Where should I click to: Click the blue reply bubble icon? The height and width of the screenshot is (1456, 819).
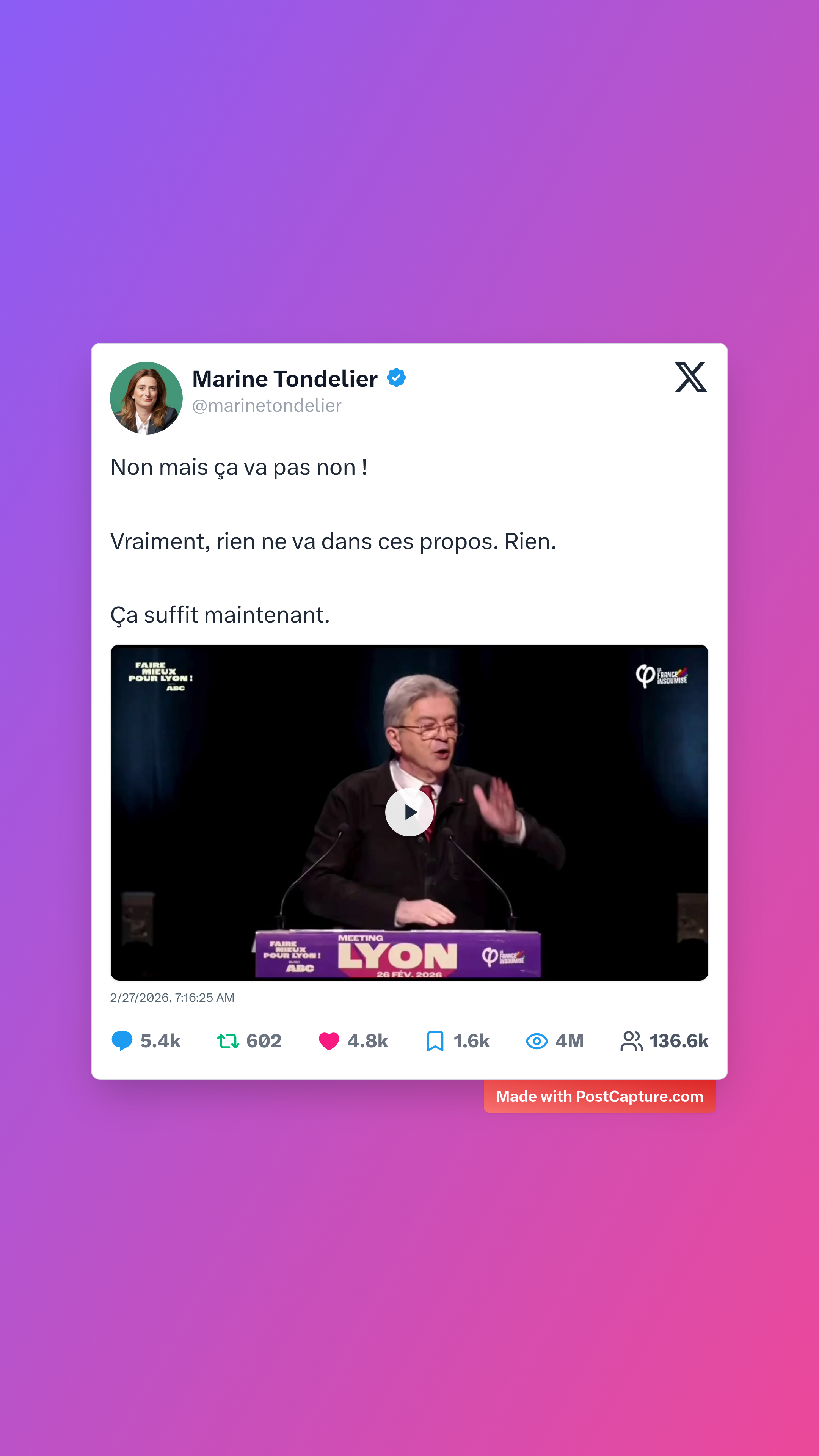click(122, 1040)
